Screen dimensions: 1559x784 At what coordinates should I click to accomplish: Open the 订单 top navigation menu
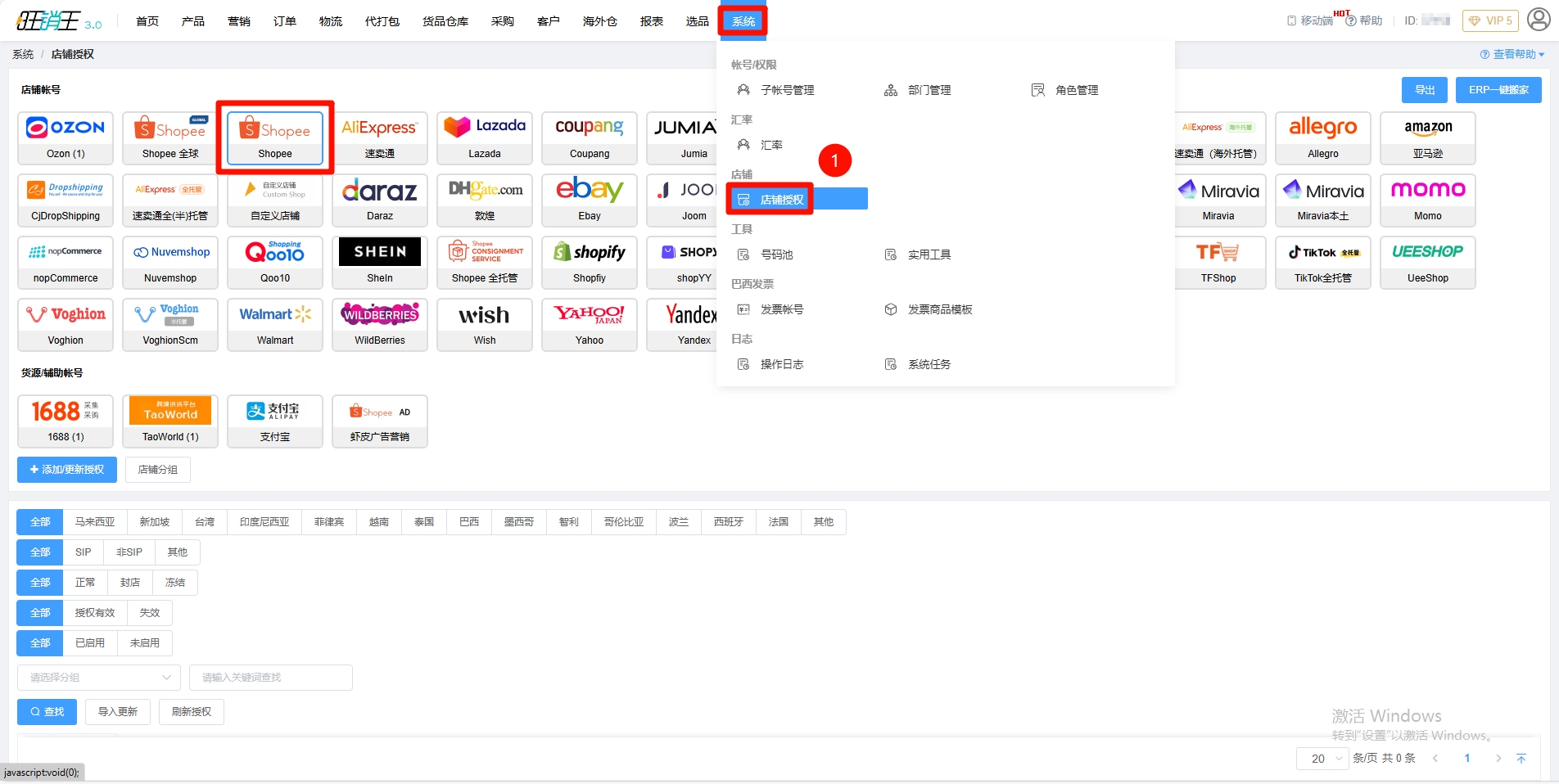click(x=285, y=21)
